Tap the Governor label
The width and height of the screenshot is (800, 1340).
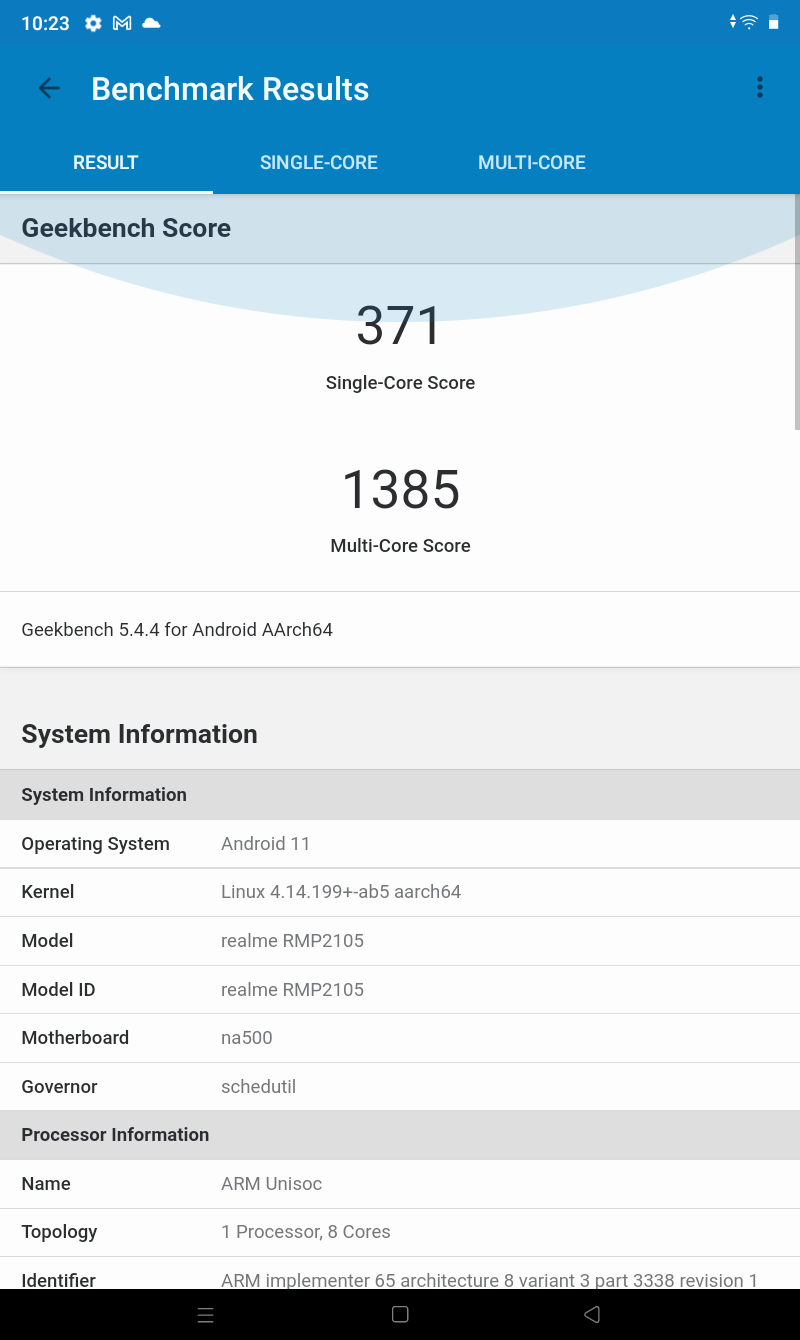(60, 1087)
